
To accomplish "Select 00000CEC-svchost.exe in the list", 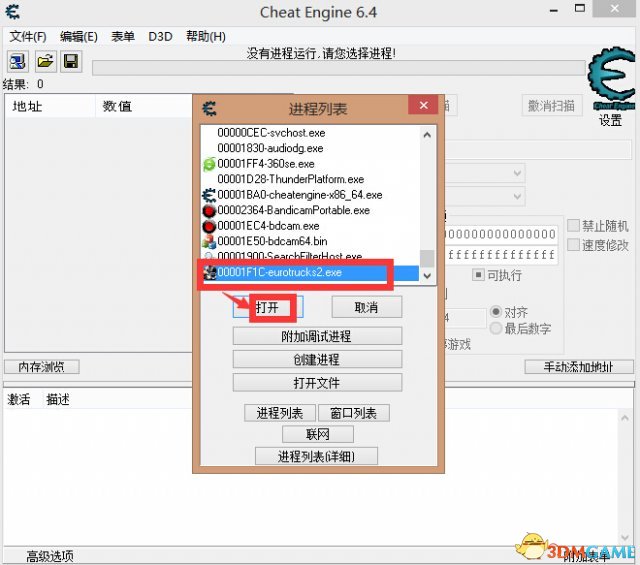I will [x=310, y=133].
